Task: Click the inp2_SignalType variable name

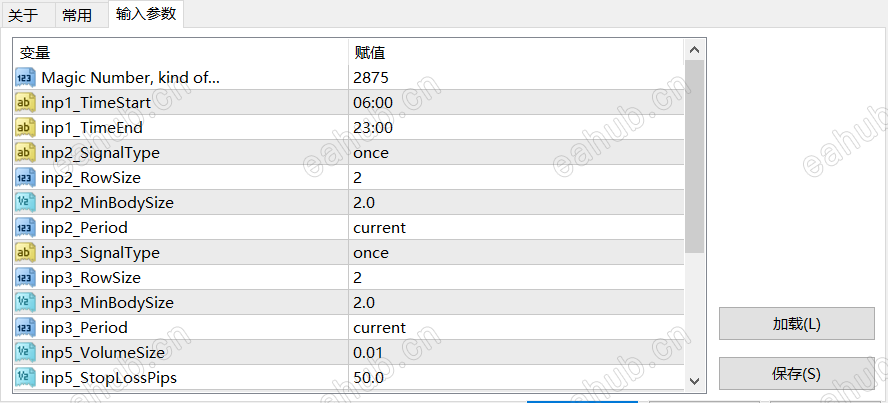Action: tap(100, 153)
